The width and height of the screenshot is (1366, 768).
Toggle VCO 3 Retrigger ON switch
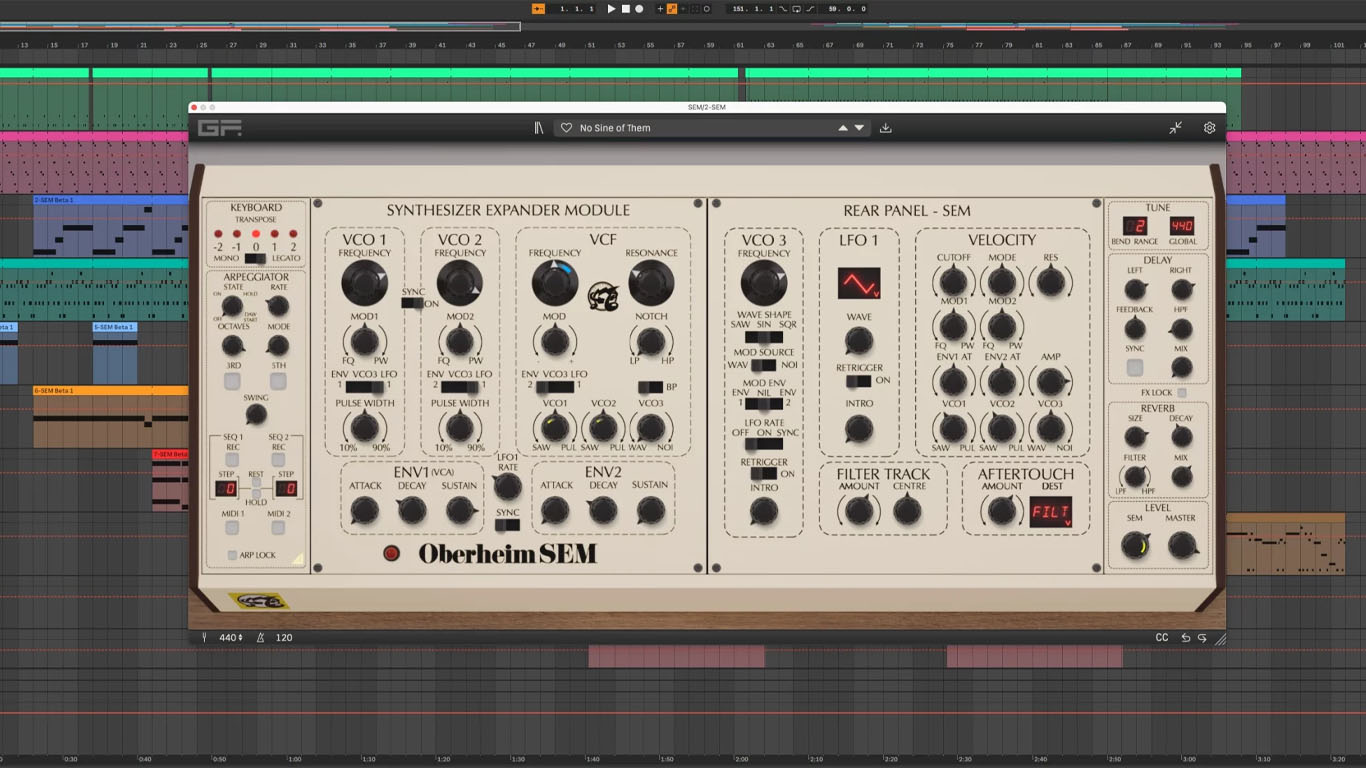[x=764, y=474]
